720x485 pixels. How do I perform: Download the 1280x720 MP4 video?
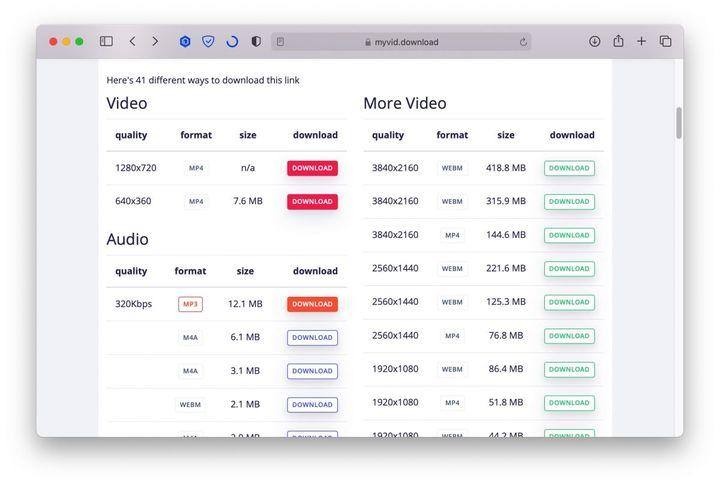tap(312, 168)
